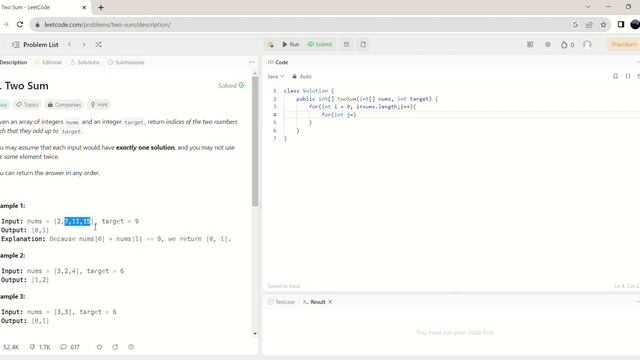This screenshot has width=640, height=360.
Task: Switch to the Testcase tab
Action: [x=281, y=302]
